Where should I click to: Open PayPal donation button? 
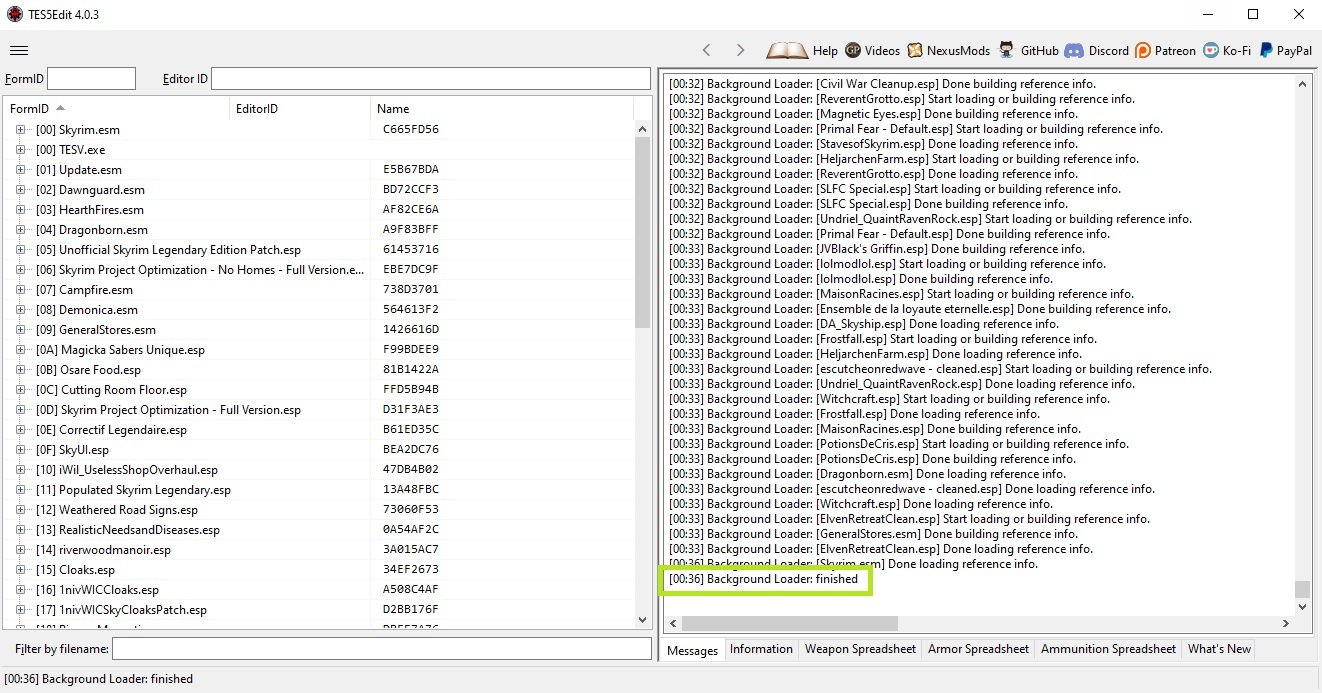1285,50
